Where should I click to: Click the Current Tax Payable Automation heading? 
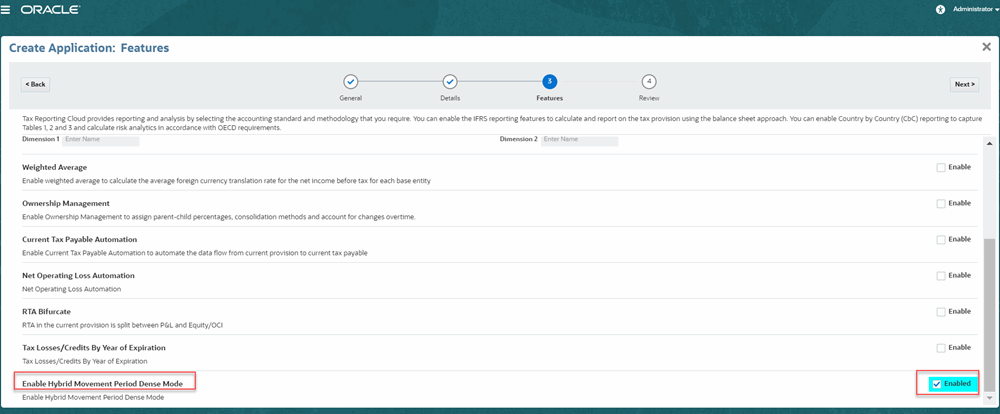(80, 239)
